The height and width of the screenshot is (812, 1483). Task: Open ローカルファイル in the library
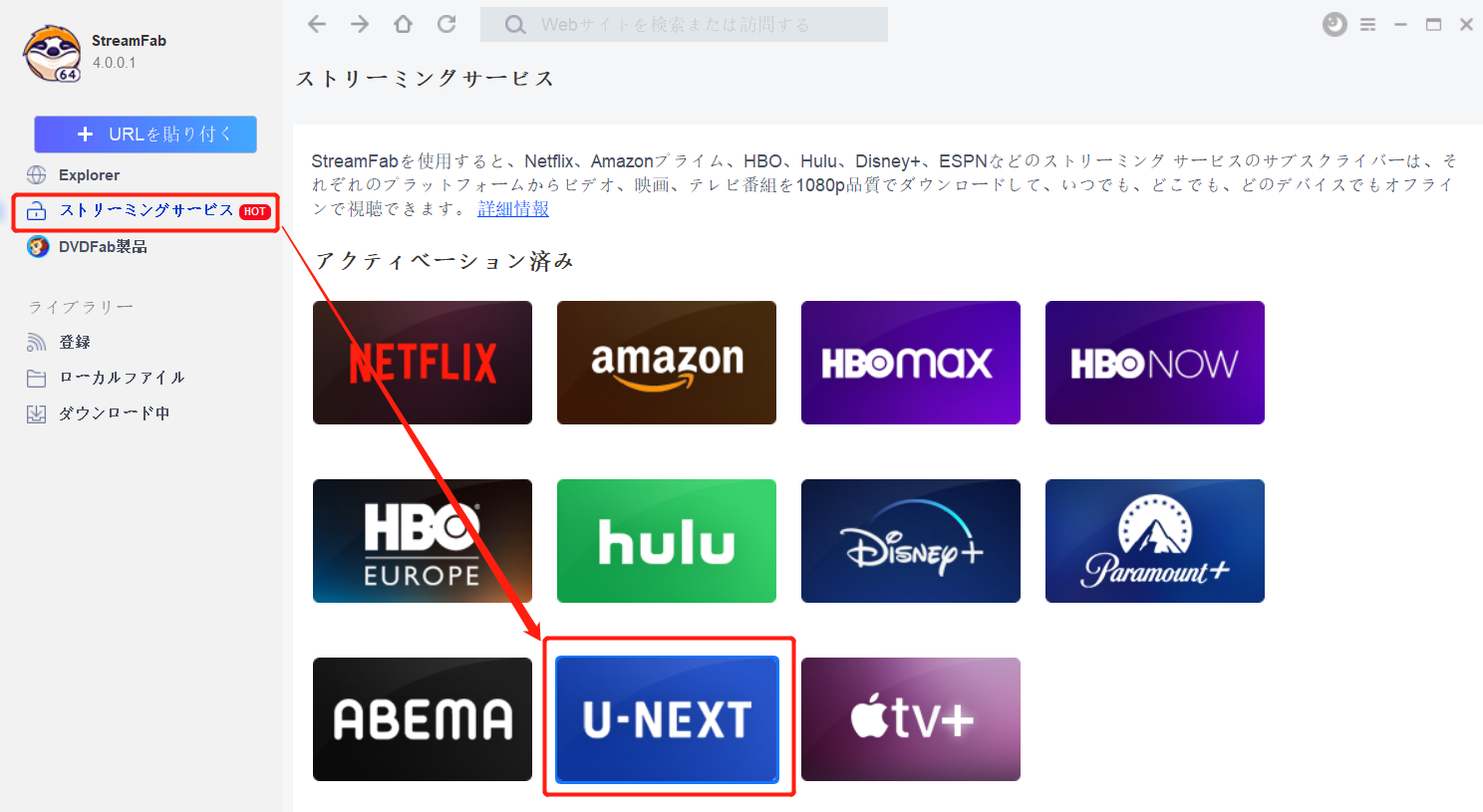(122, 378)
